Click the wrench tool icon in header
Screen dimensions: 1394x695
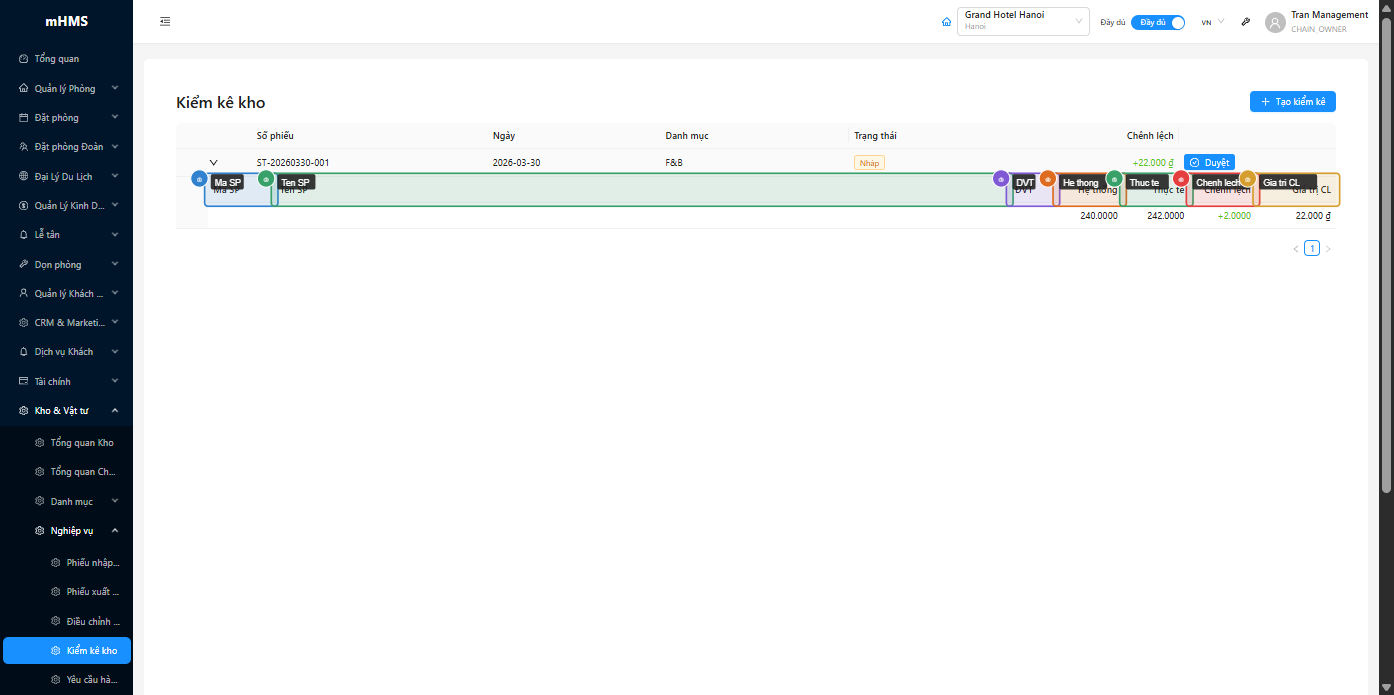click(x=1245, y=22)
